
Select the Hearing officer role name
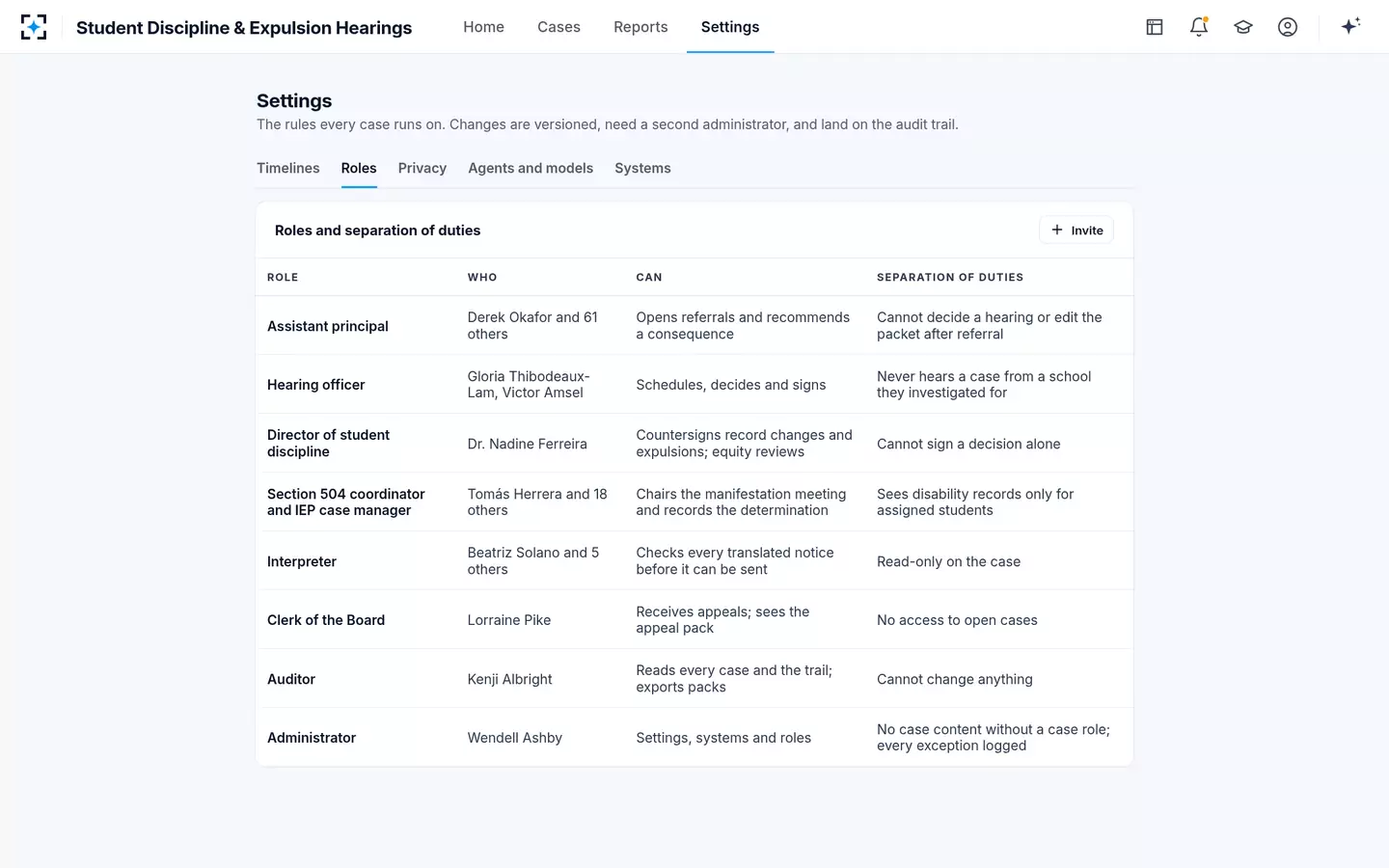(x=315, y=385)
